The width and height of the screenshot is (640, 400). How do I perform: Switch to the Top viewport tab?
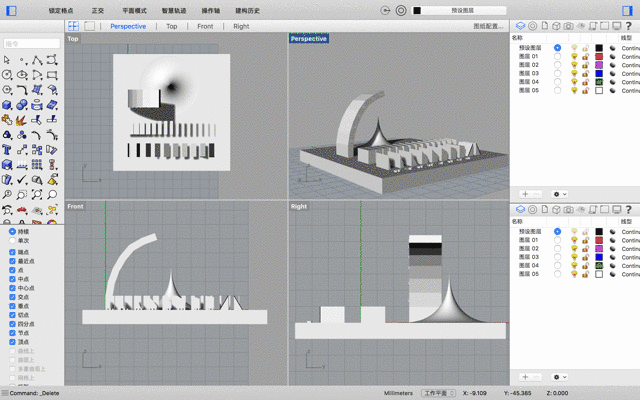point(171,26)
